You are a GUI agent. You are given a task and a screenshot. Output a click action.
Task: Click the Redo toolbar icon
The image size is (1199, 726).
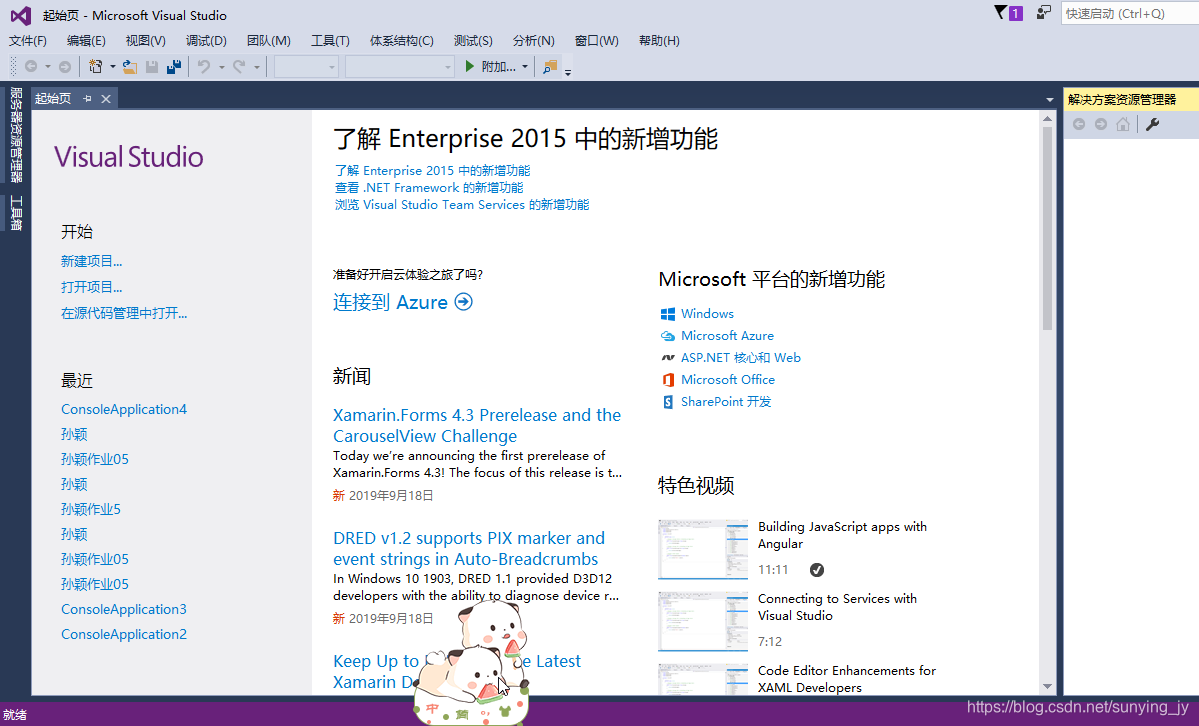[x=239, y=67]
